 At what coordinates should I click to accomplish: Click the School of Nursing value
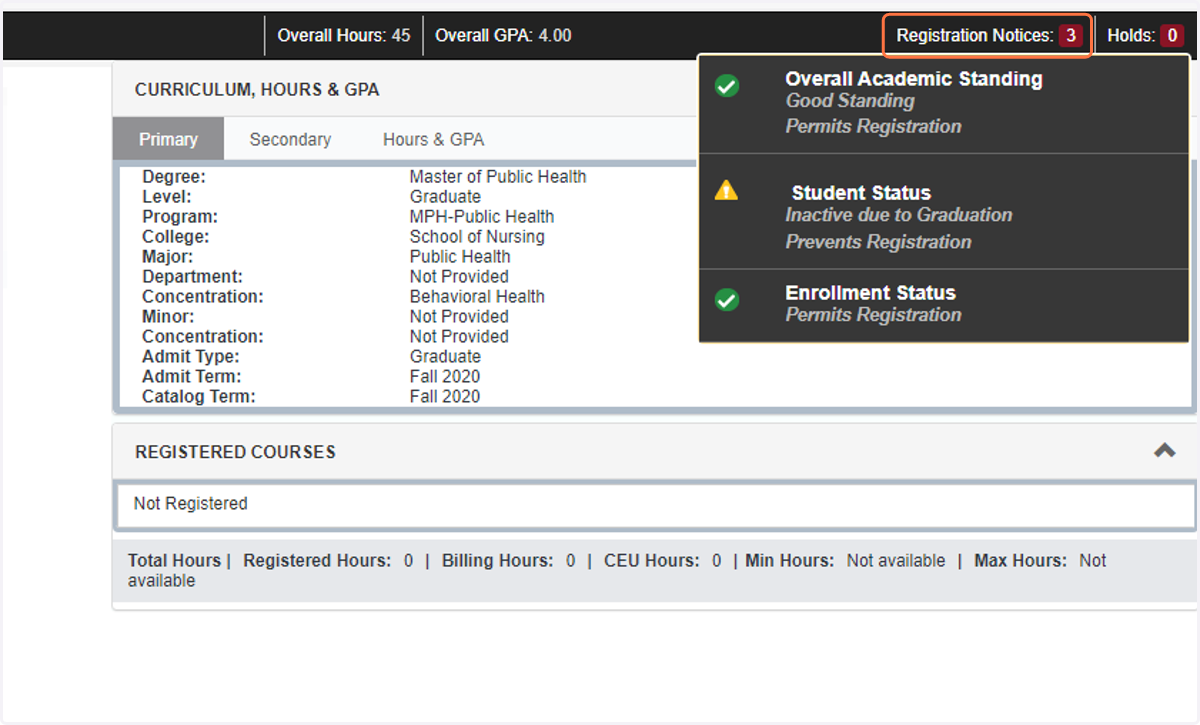click(x=477, y=237)
